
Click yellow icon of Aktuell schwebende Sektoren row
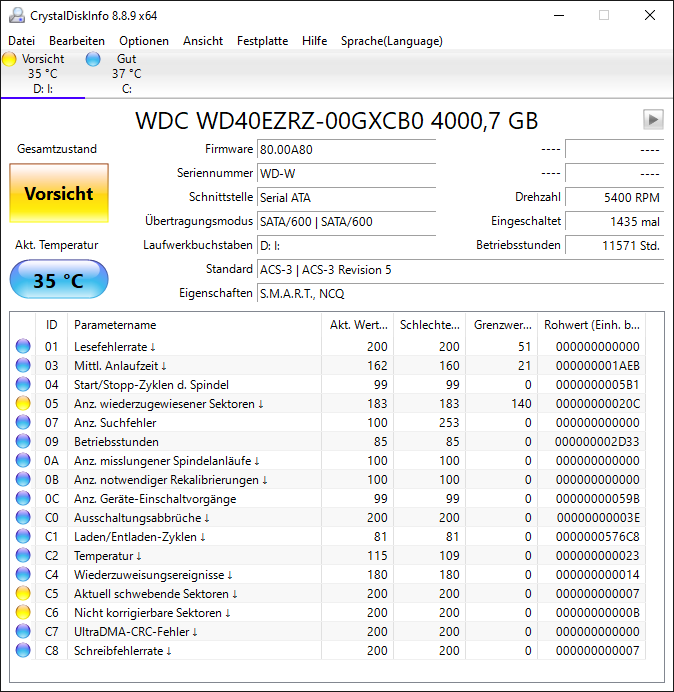[23, 594]
